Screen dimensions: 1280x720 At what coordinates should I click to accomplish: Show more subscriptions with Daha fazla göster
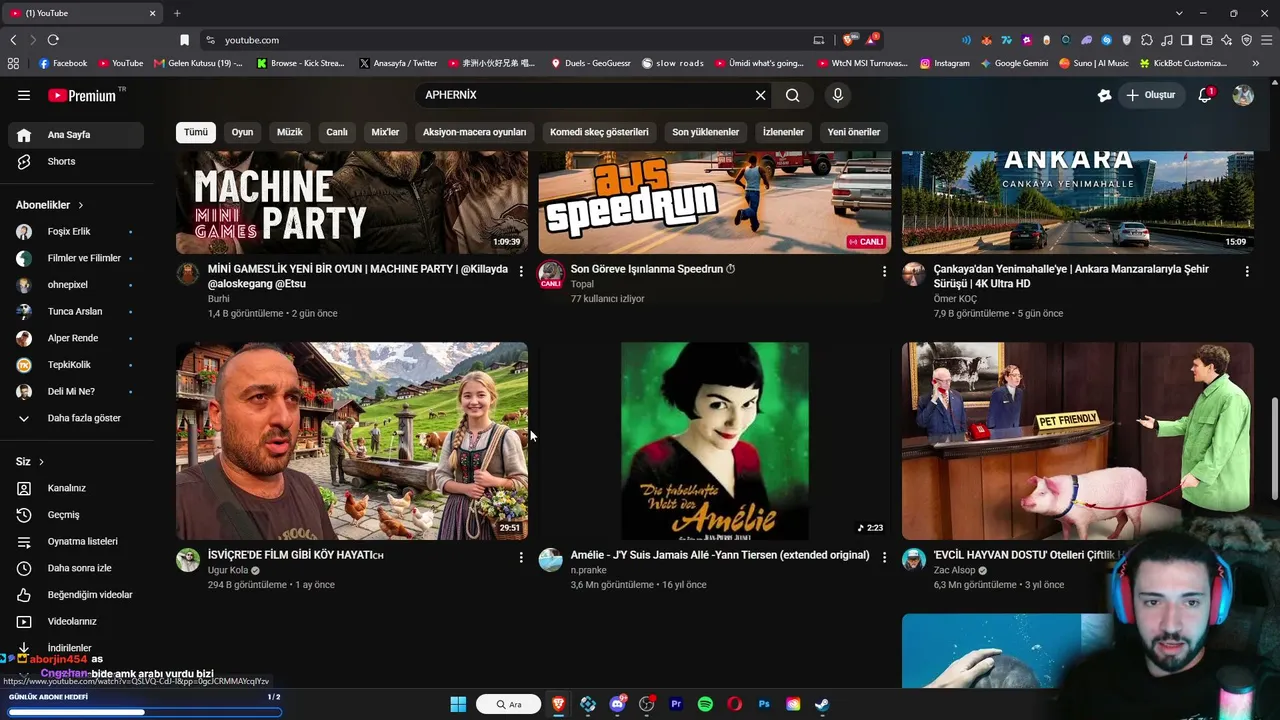point(76,418)
